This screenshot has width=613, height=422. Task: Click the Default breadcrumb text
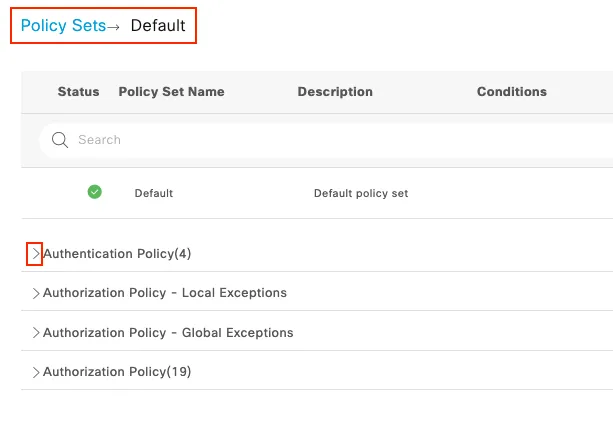(158, 26)
